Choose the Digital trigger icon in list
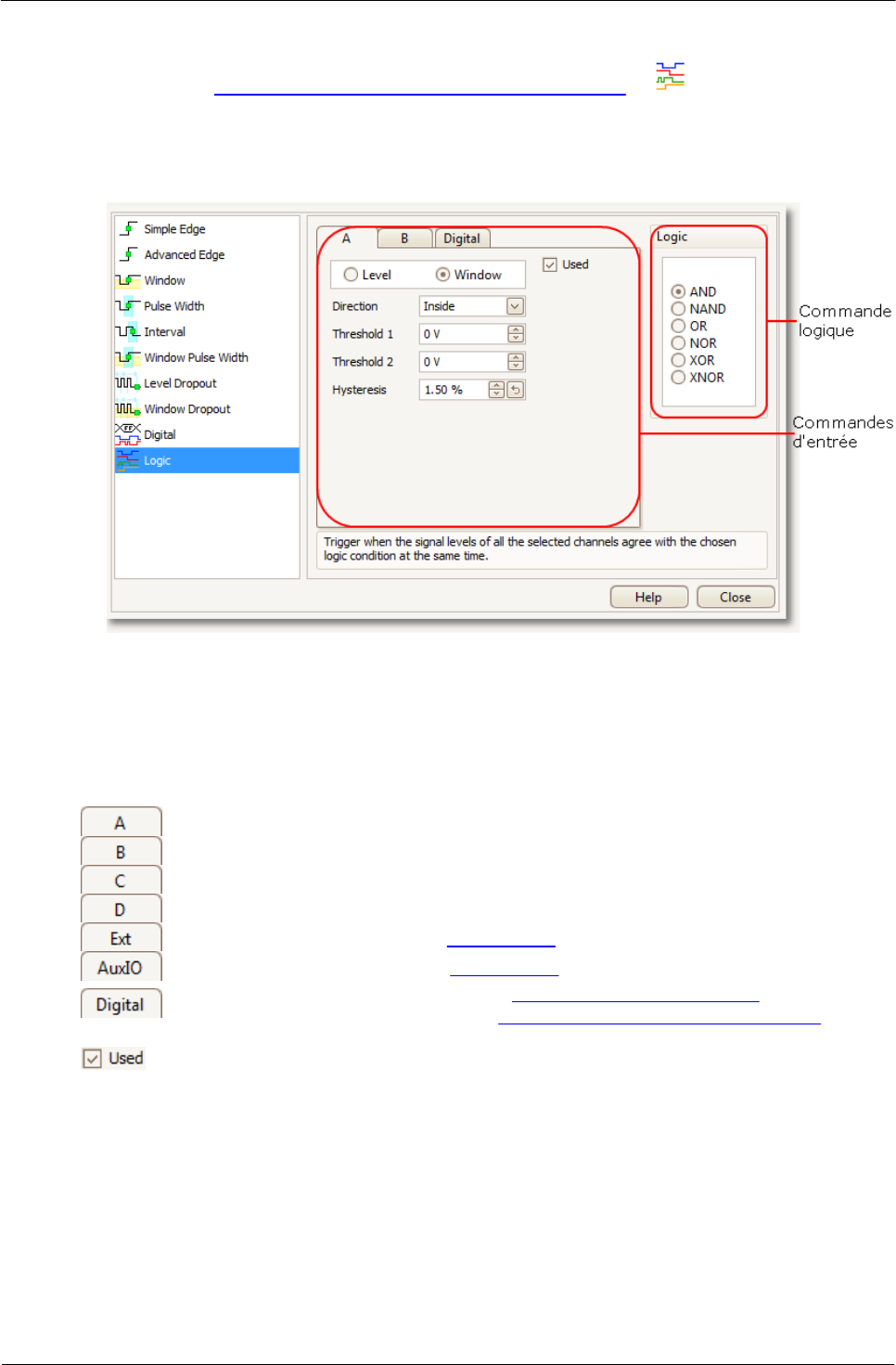The height and width of the screenshot is (1365, 896). [128, 434]
